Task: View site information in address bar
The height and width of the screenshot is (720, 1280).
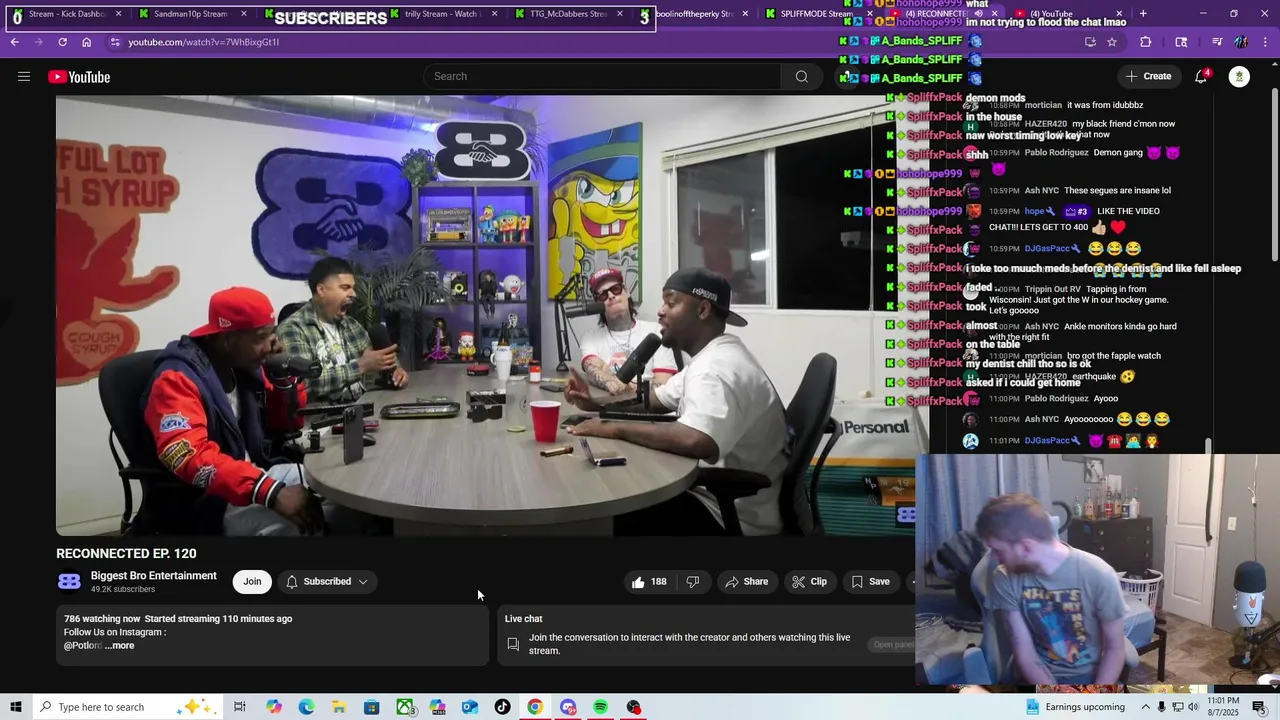Action: (115, 42)
